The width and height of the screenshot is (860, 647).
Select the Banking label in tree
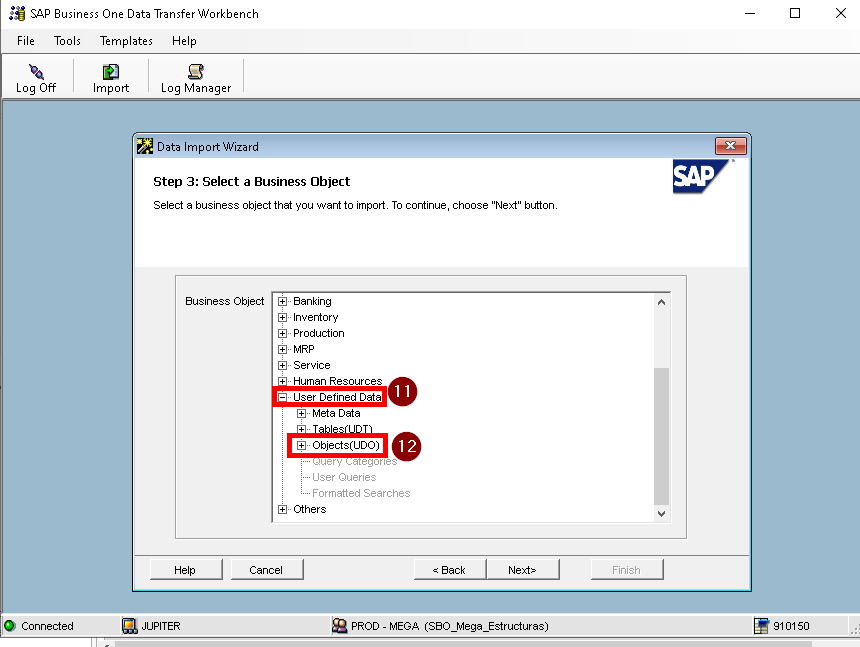point(312,301)
